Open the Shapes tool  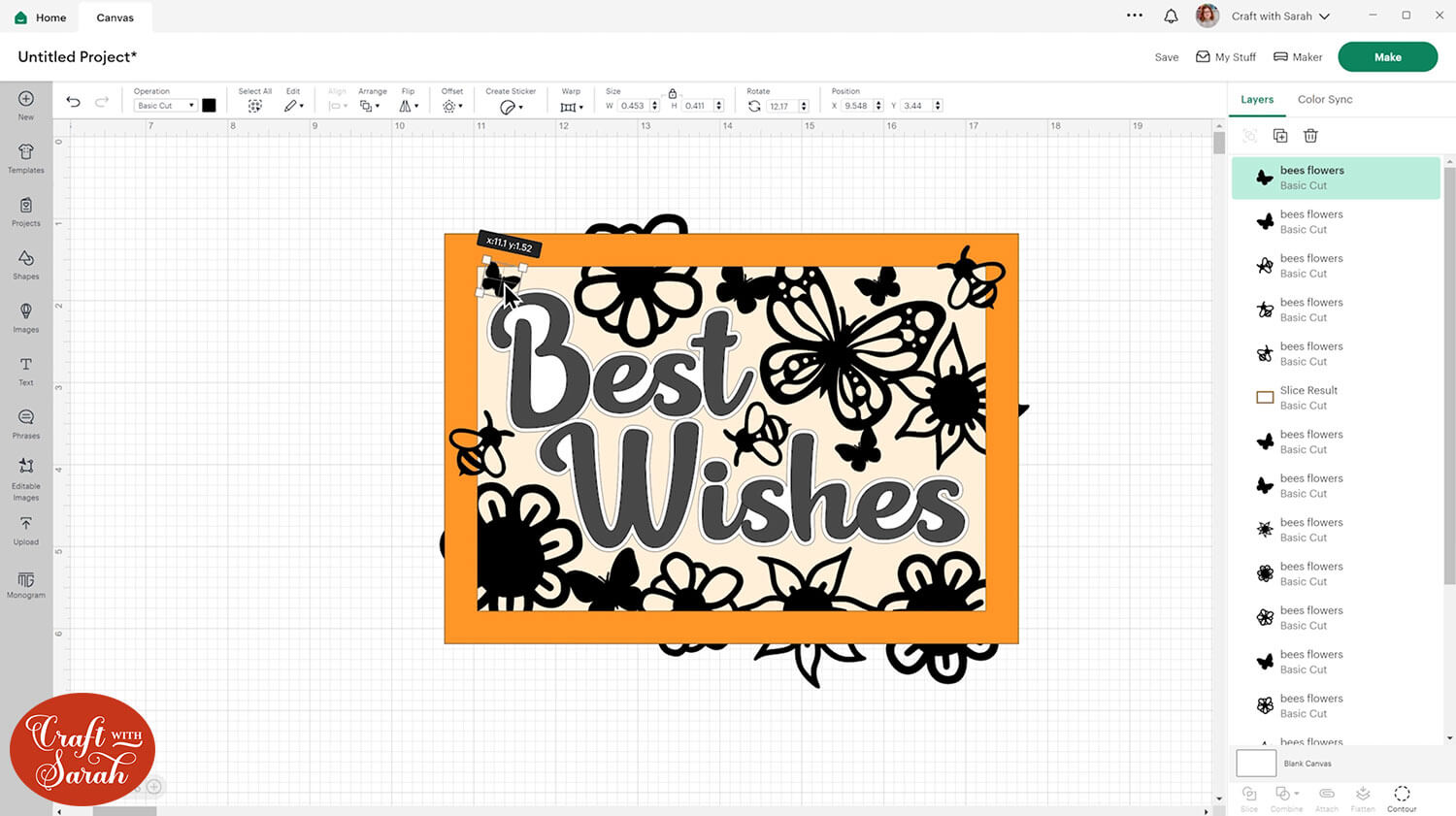[x=26, y=264]
